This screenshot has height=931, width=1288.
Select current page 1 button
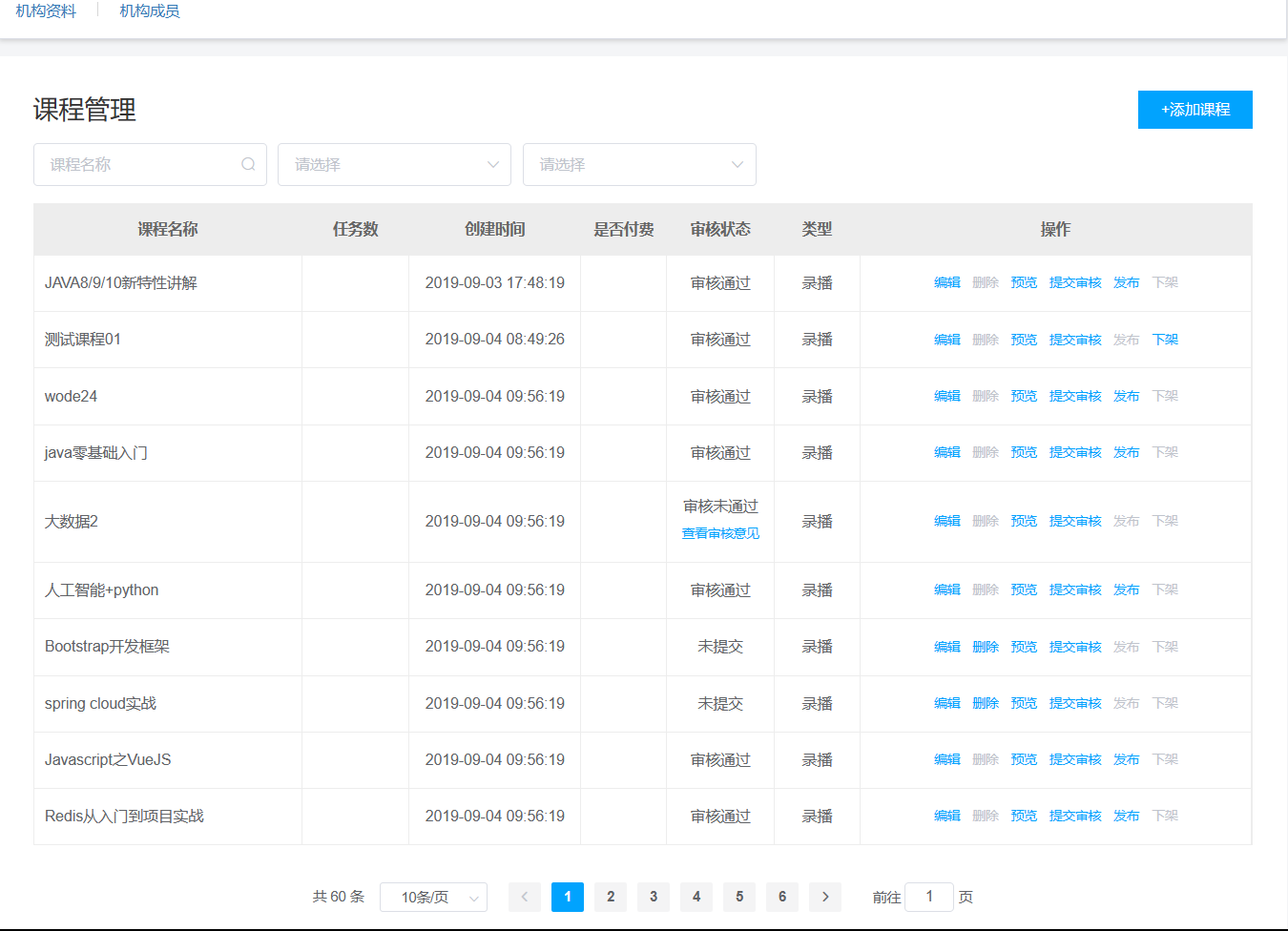click(568, 897)
